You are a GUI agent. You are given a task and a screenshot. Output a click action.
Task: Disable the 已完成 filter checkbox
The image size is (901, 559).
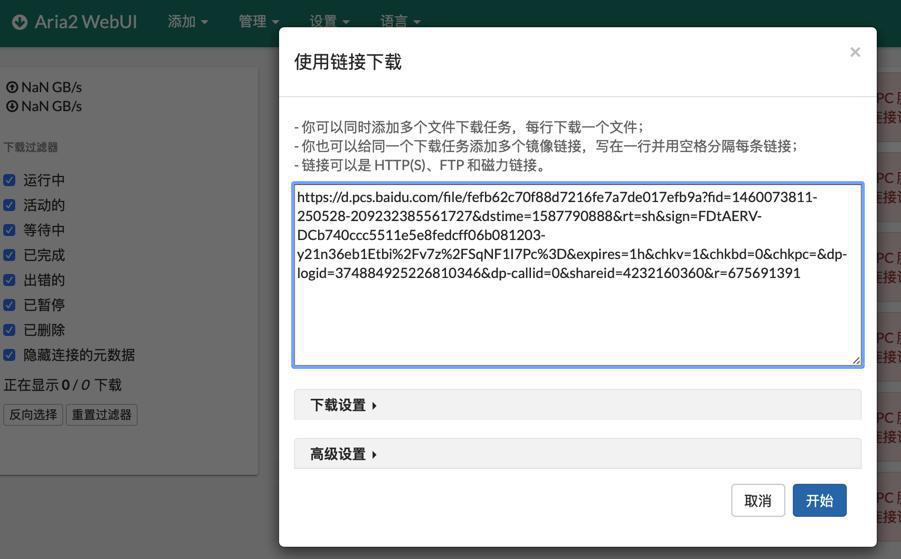(9, 255)
